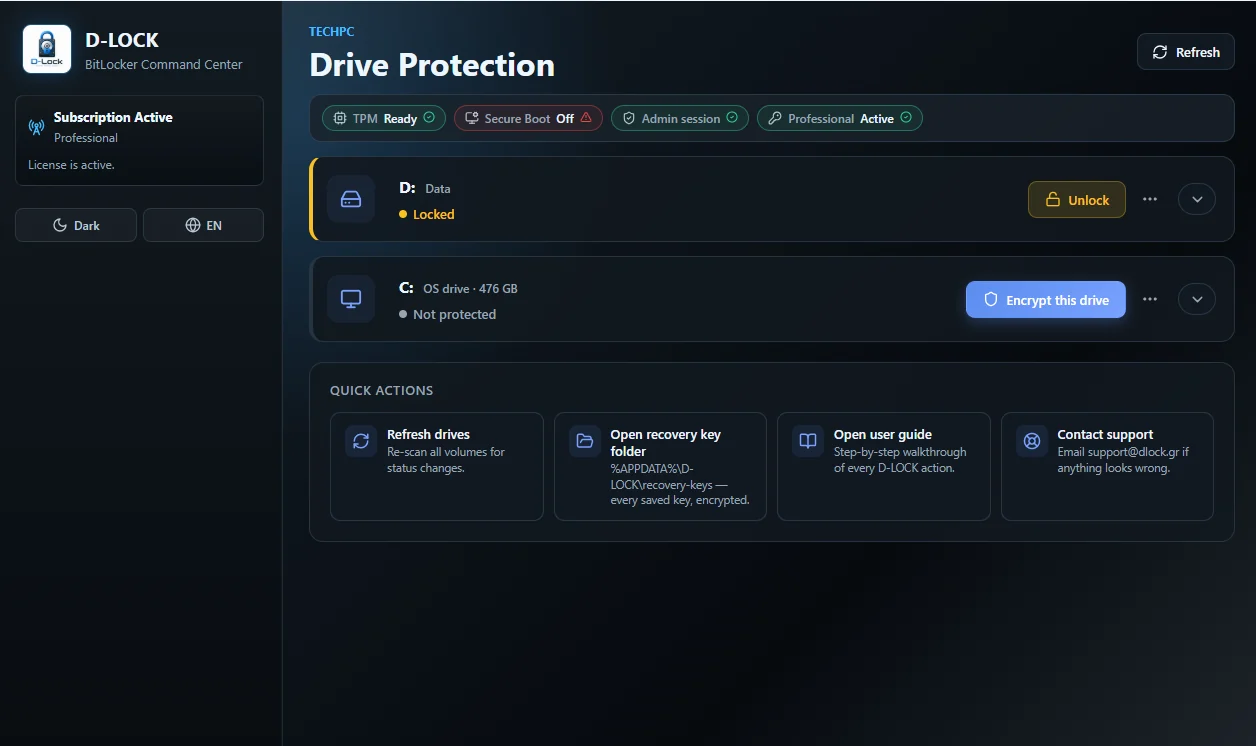
Task: Expand the C: OS drive details
Action: point(1197,299)
